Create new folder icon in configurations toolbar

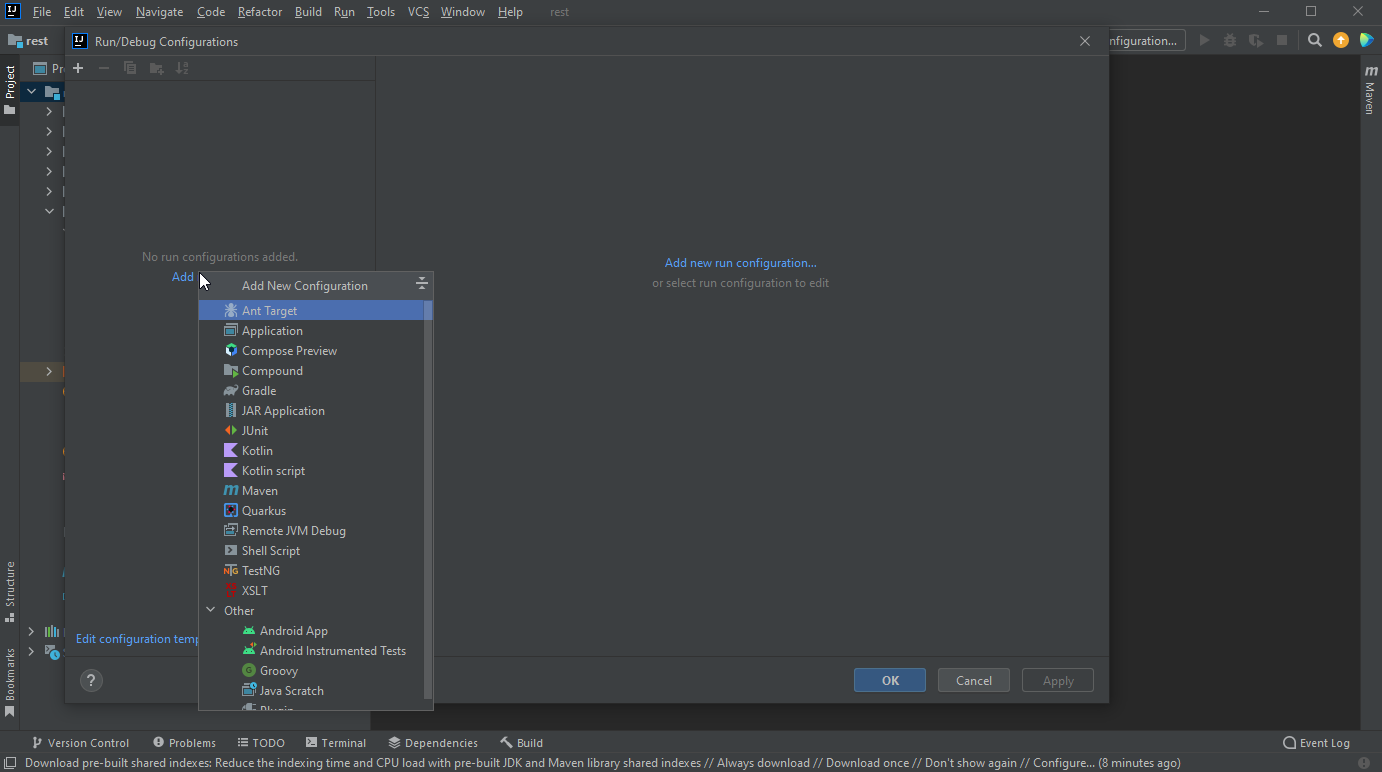156,68
